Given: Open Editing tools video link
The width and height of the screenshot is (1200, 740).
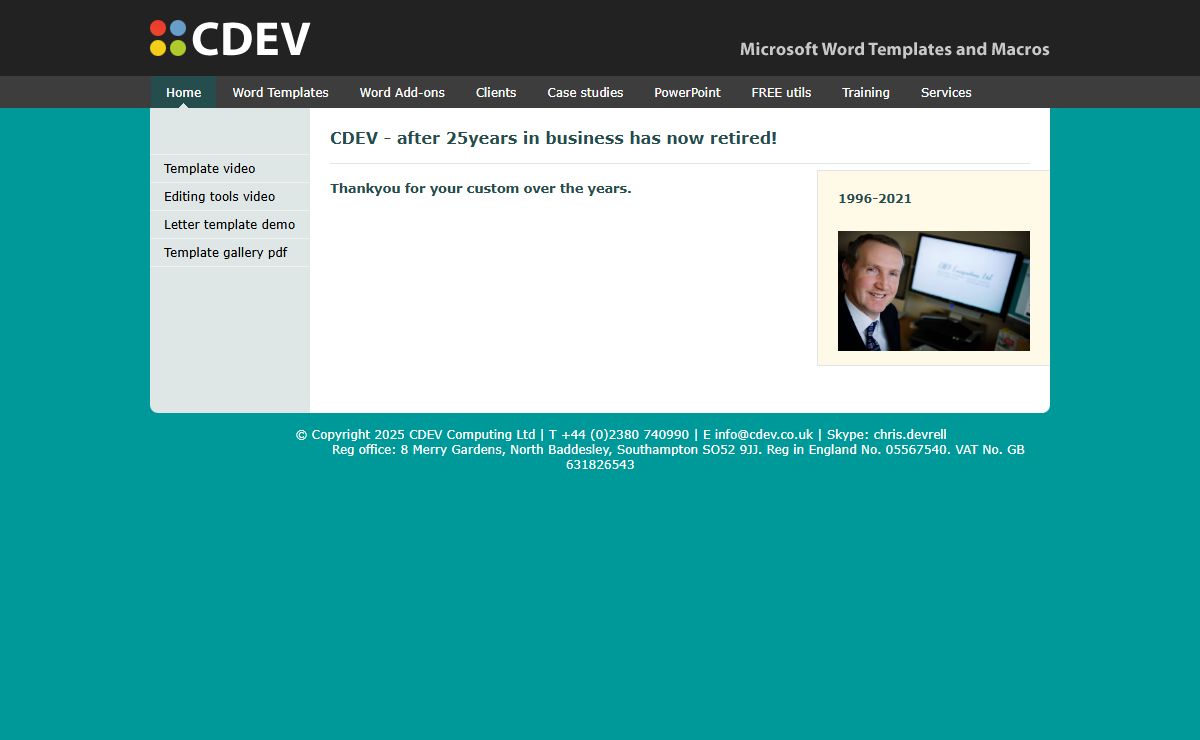Looking at the screenshot, I should tap(230, 196).
